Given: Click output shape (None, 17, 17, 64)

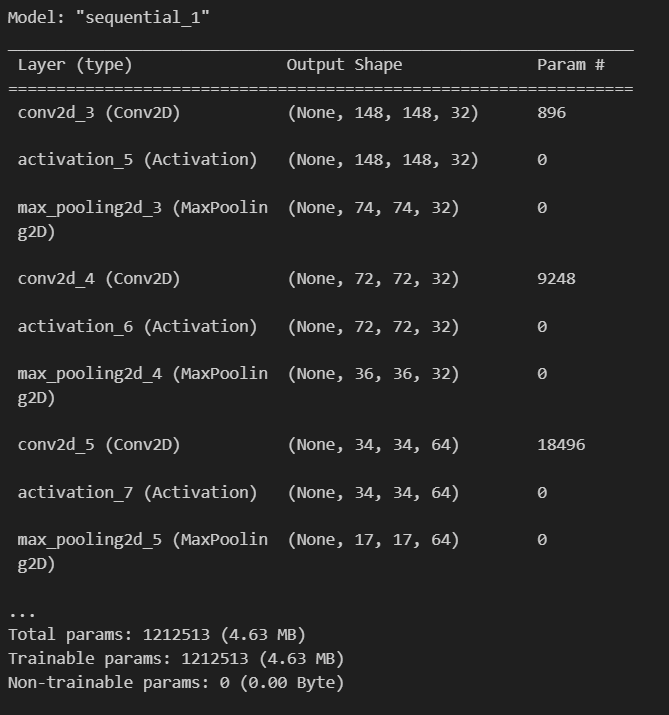Looking at the screenshot, I should [x=373, y=540].
